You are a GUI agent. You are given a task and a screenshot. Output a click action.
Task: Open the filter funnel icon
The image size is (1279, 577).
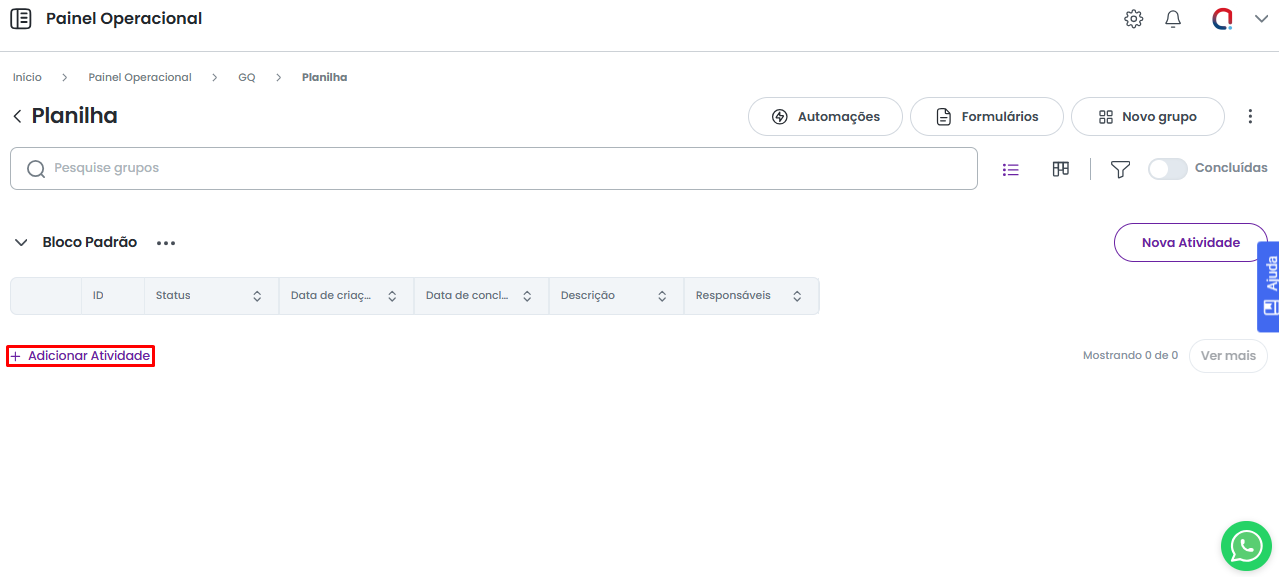point(1120,170)
